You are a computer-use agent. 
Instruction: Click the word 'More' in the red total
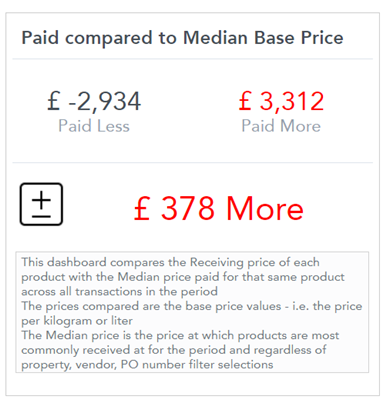(x=265, y=208)
